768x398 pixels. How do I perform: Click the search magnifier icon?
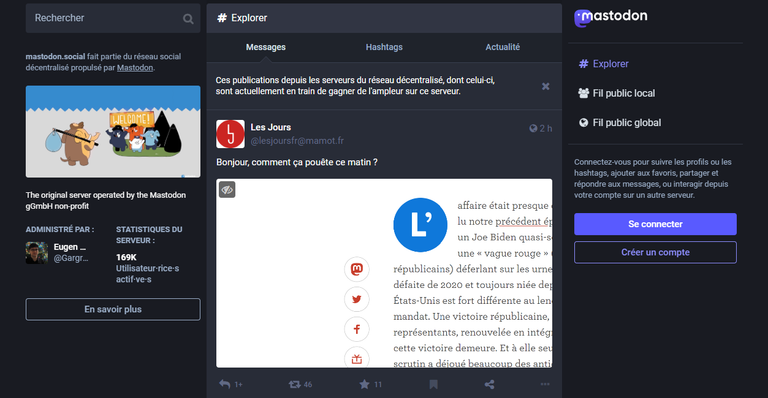(x=188, y=19)
